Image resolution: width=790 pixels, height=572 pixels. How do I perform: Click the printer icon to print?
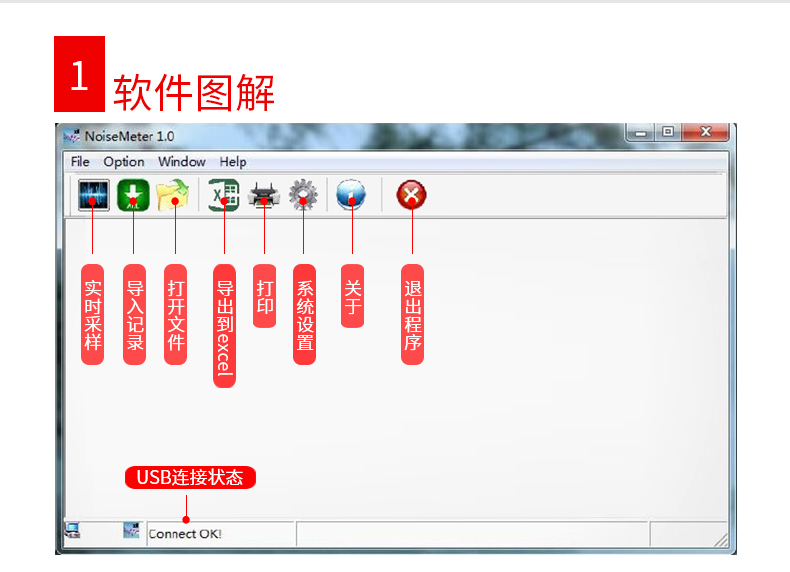pos(264,196)
